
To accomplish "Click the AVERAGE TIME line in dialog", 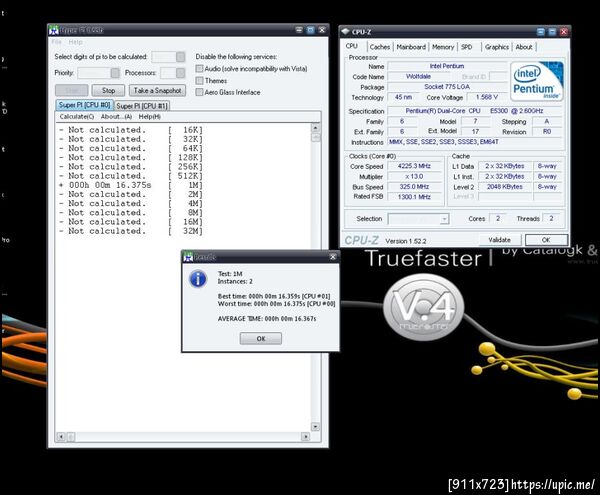I will [x=267, y=319].
